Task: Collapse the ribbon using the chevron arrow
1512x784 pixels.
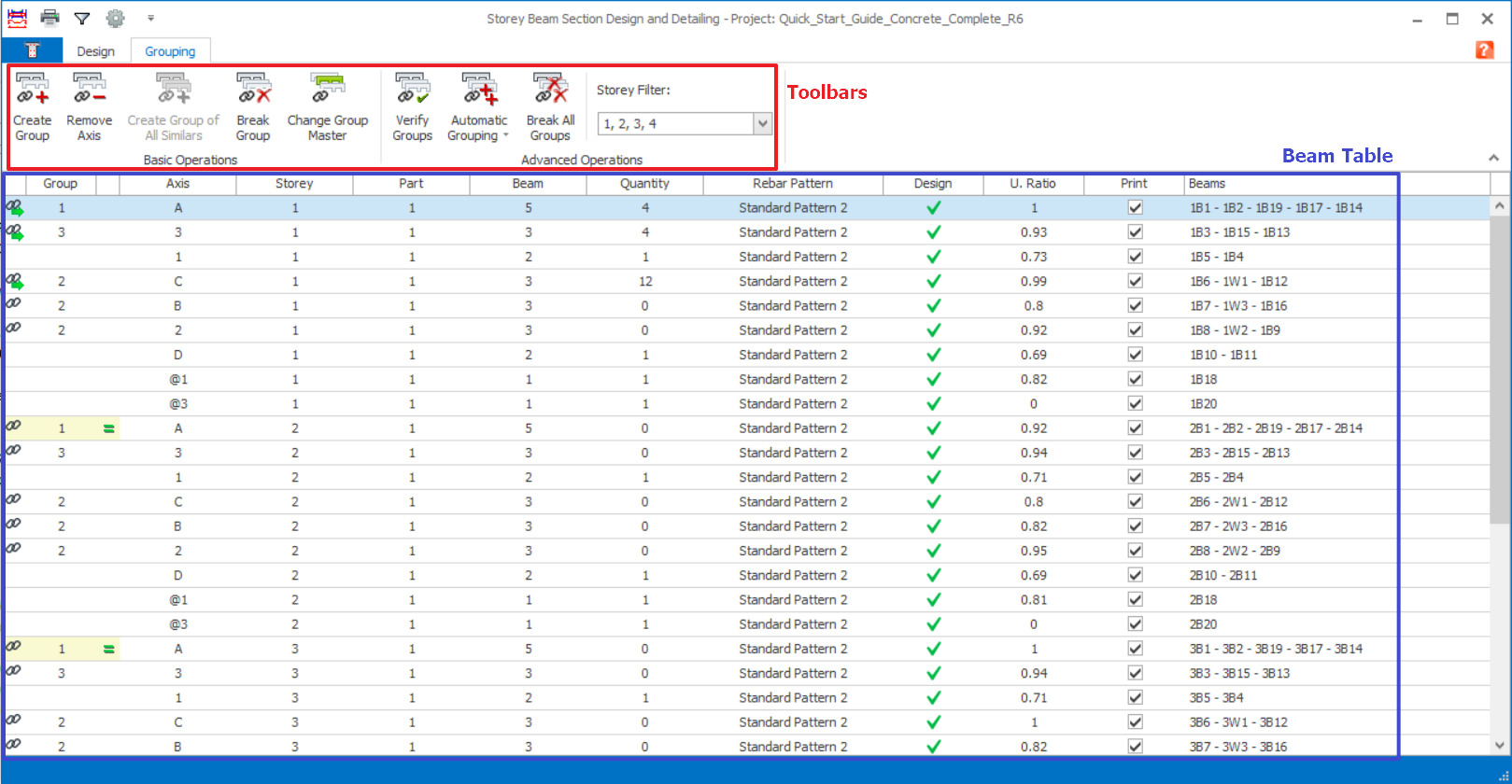Action: coord(1493,158)
